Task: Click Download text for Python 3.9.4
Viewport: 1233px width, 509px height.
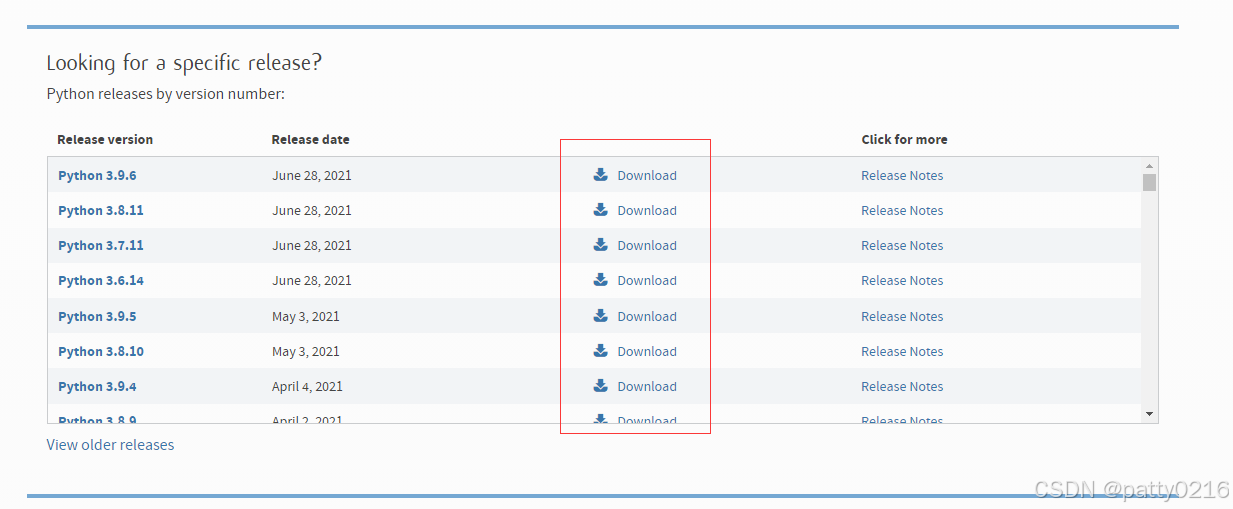Action: (x=647, y=386)
